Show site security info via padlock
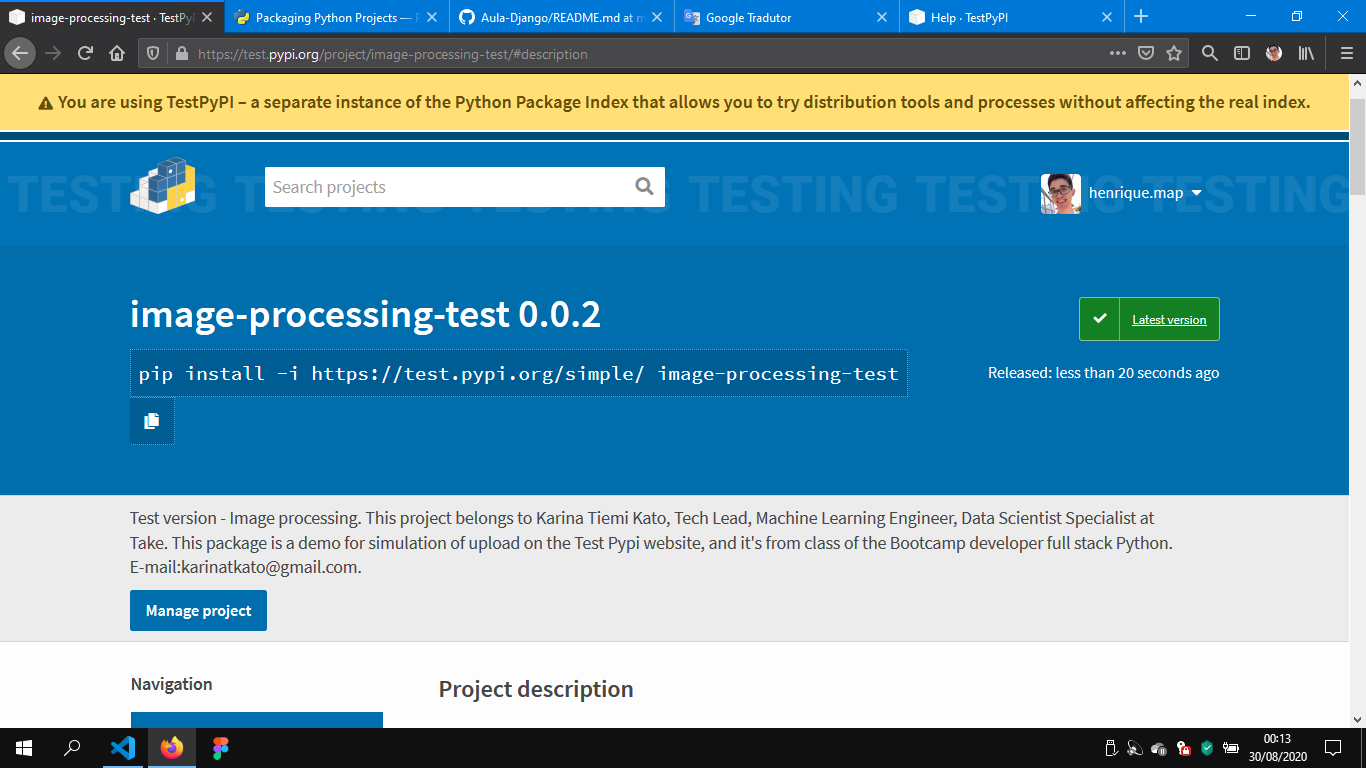The width and height of the screenshot is (1366, 768). pyautogui.click(x=181, y=54)
